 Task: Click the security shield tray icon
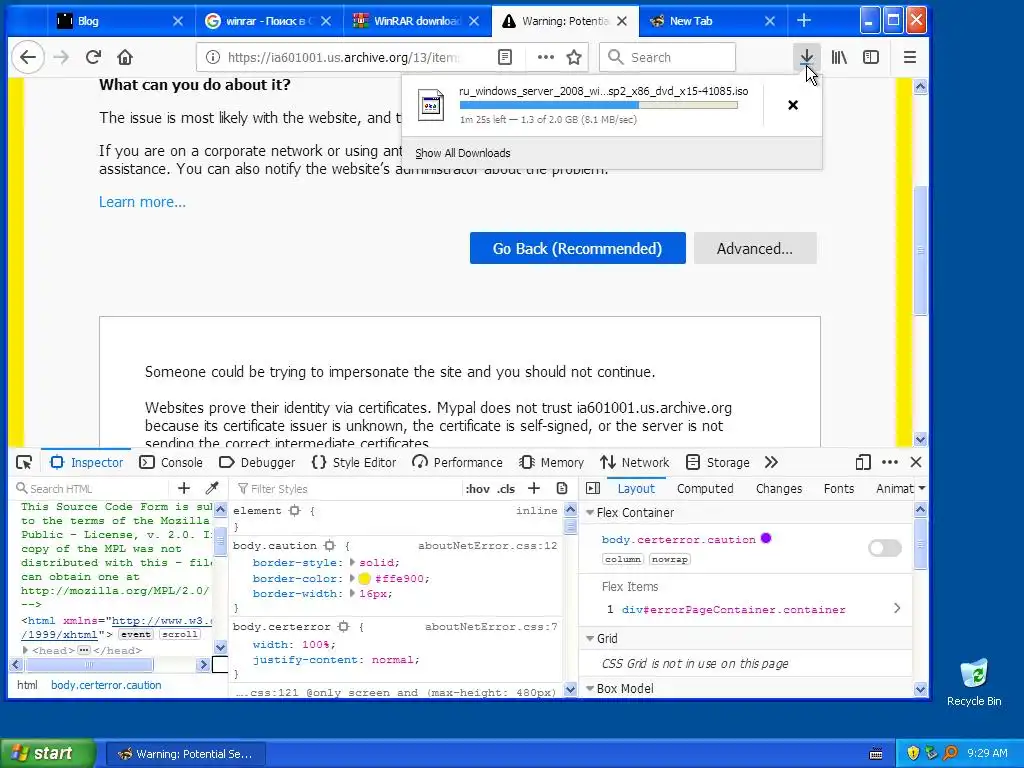tap(913, 753)
